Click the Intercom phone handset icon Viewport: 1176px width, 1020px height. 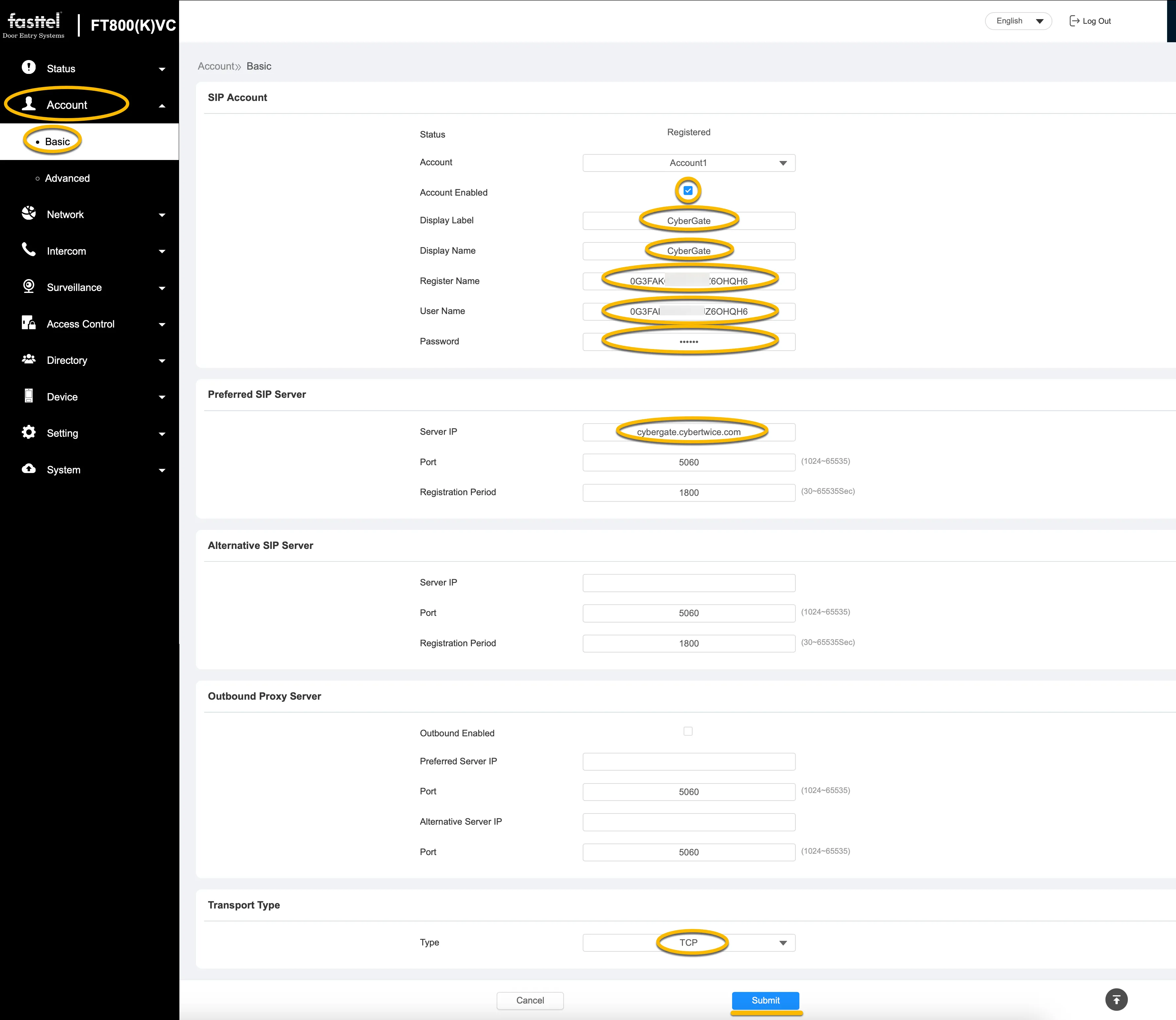click(x=28, y=249)
